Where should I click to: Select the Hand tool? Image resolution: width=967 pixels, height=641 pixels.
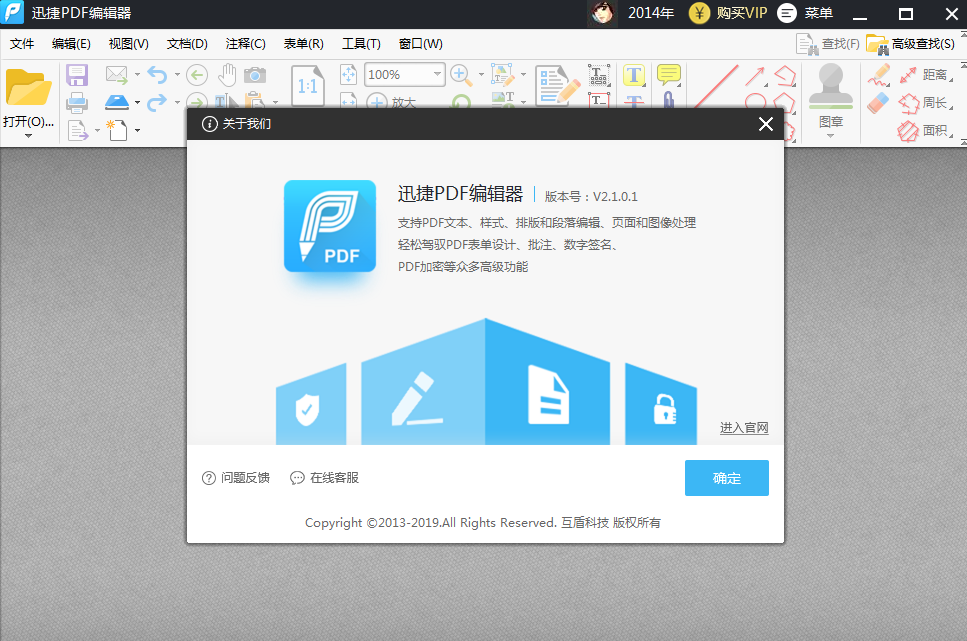tap(228, 75)
